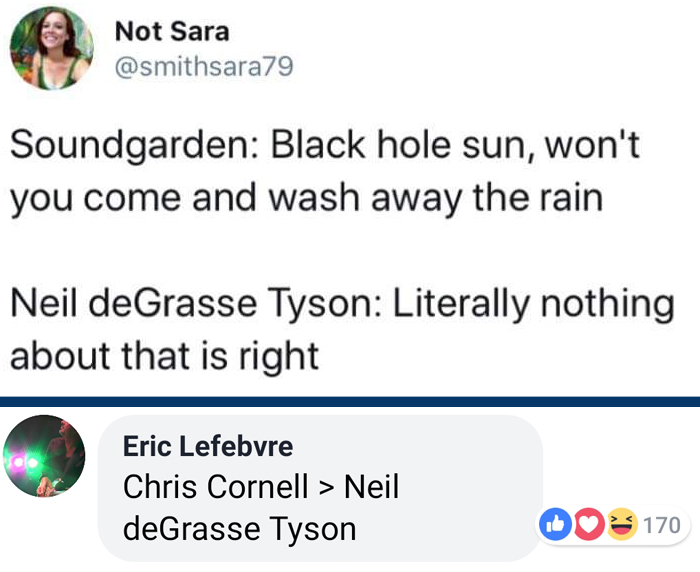Open commenter name "Eric Lefebvre"
The width and height of the screenshot is (700, 572).
pos(207,446)
